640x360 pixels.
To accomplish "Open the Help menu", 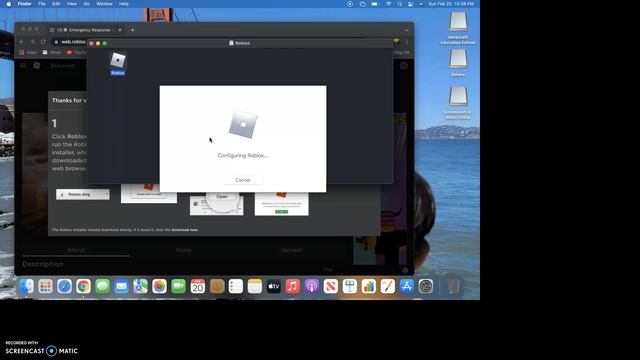I will tap(124, 4).
